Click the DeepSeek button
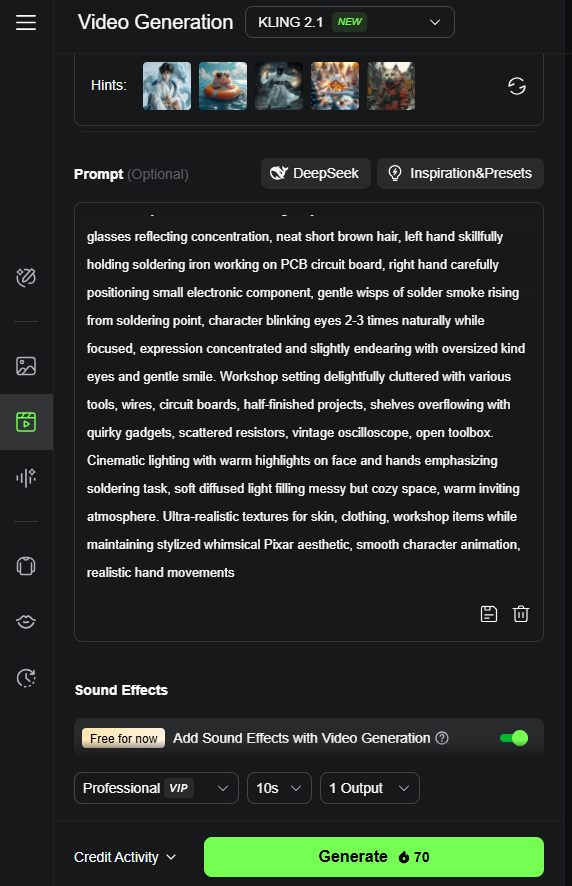The image size is (572, 886). tap(315, 173)
